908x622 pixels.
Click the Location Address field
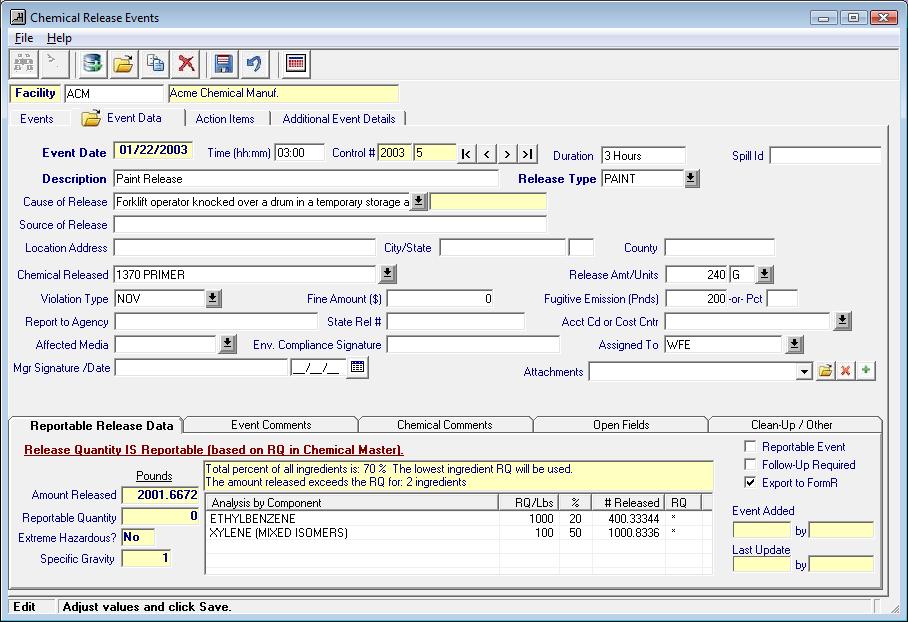(x=244, y=248)
